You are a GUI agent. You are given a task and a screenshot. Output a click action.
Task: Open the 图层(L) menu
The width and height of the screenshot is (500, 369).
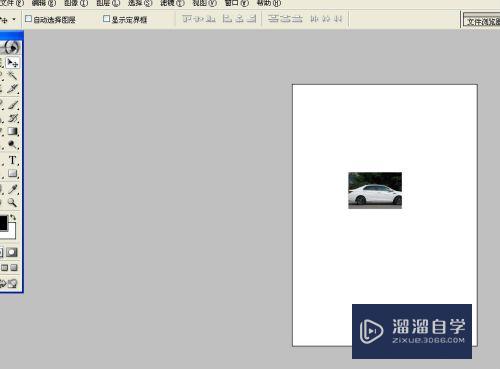click(x=108, y=3)
